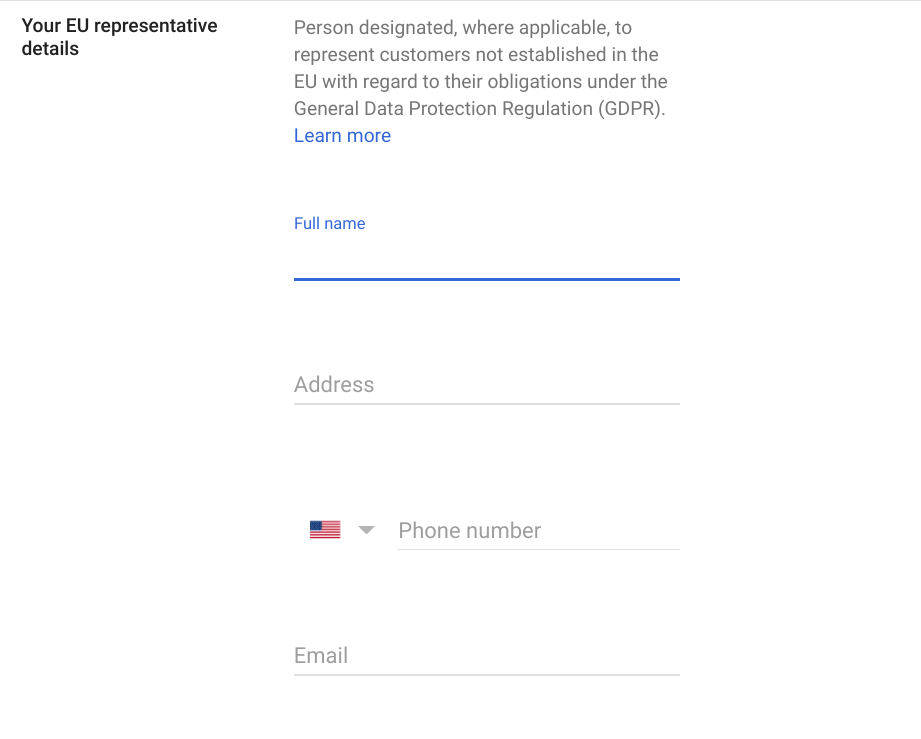Click the blue underline below Full name
Image resolution: width=921 pixels, height=739 pixels.
(x=486, y=279)
